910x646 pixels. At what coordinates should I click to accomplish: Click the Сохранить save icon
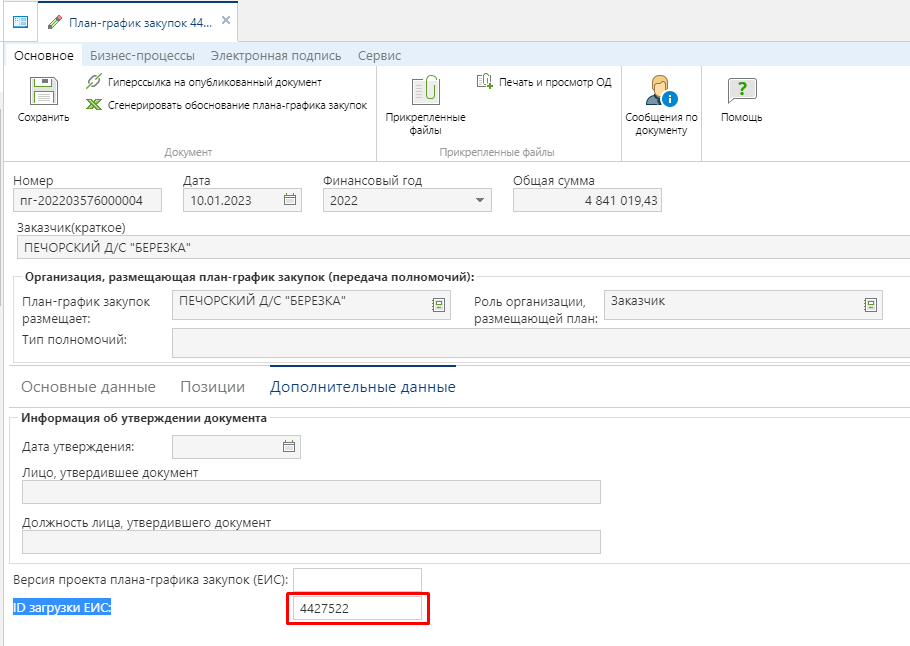pos(43,93)
